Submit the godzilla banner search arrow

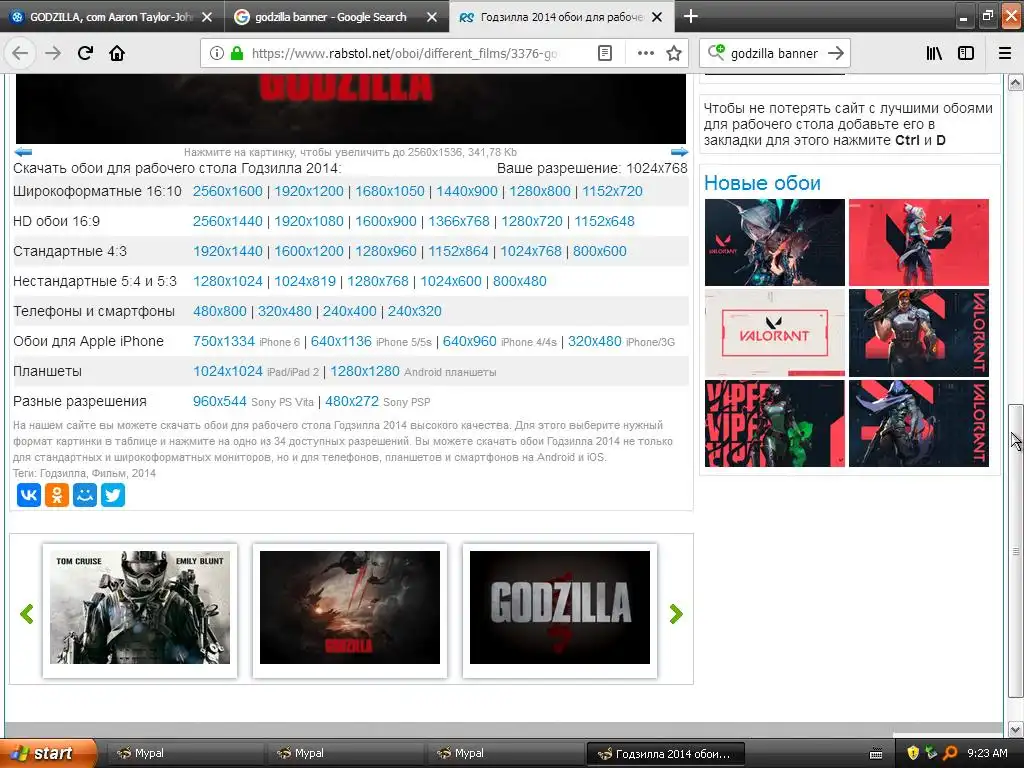[836, 53]
